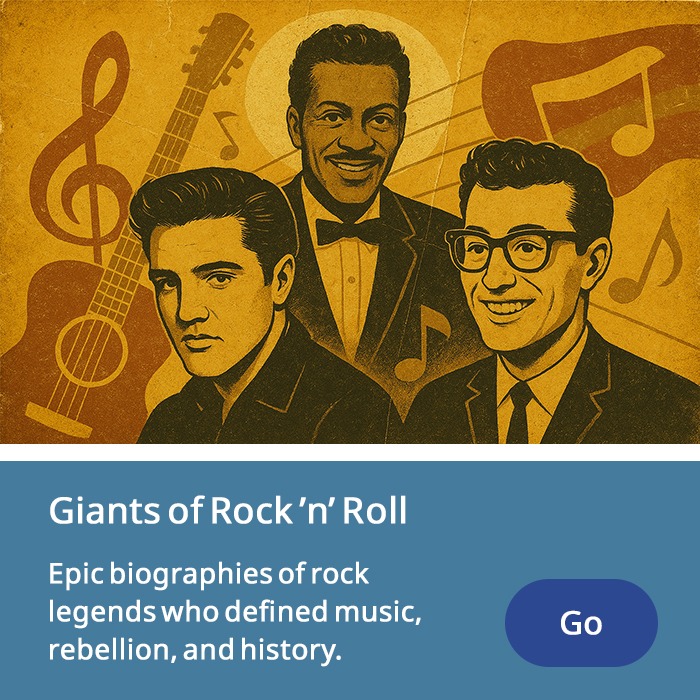Select the Epic biographies description text
This screenshot has height=700, width=700.
[235, 612]
